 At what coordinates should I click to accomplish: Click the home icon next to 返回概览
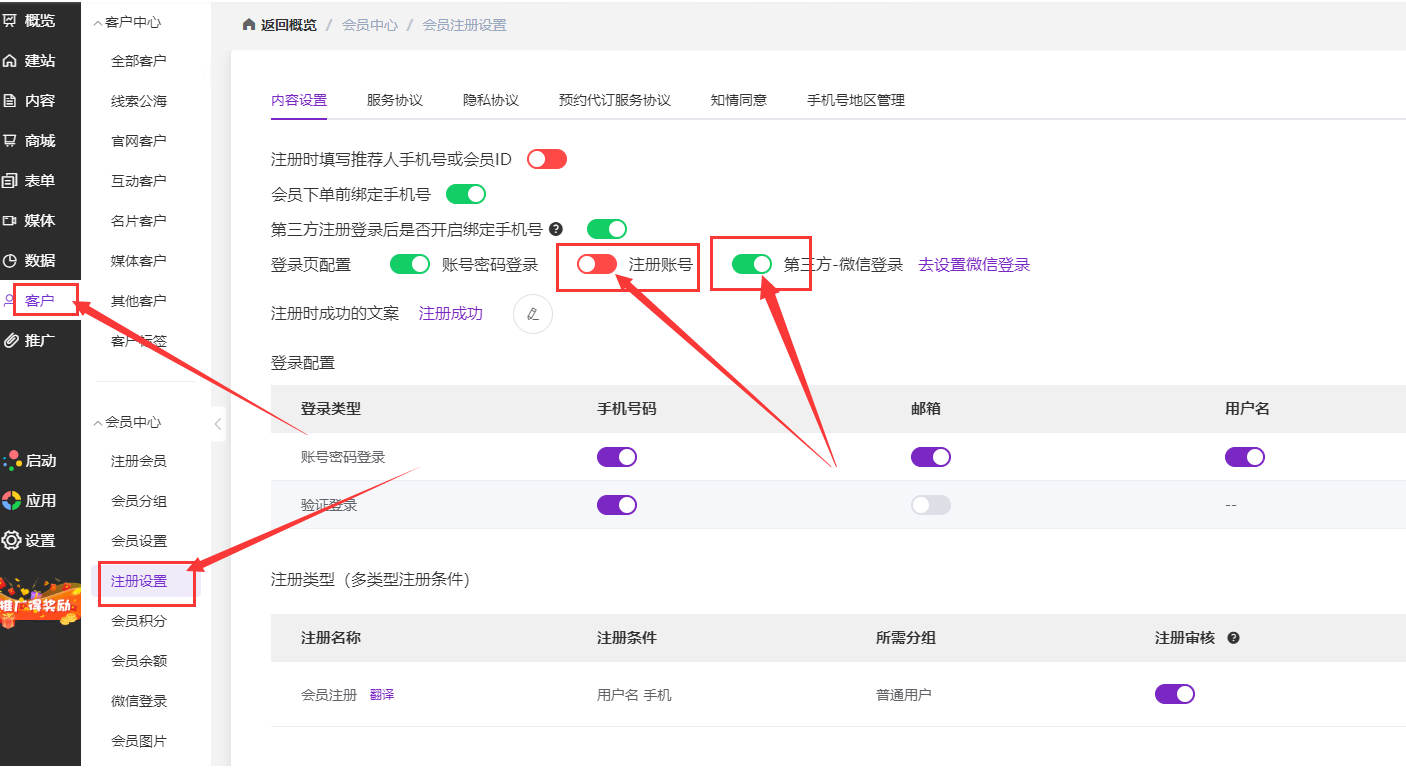(x=249, y=25)
